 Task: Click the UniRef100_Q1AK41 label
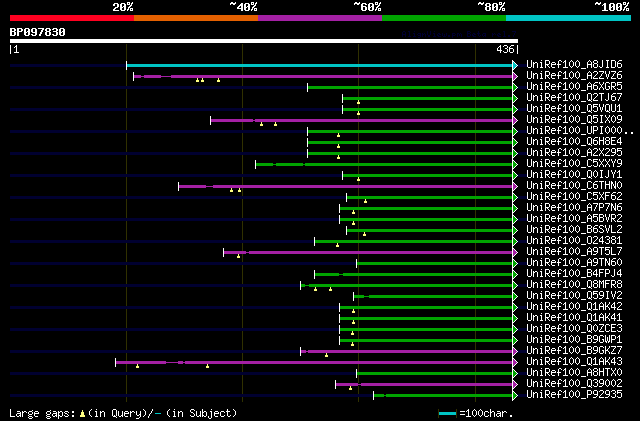tap(574, 318)
